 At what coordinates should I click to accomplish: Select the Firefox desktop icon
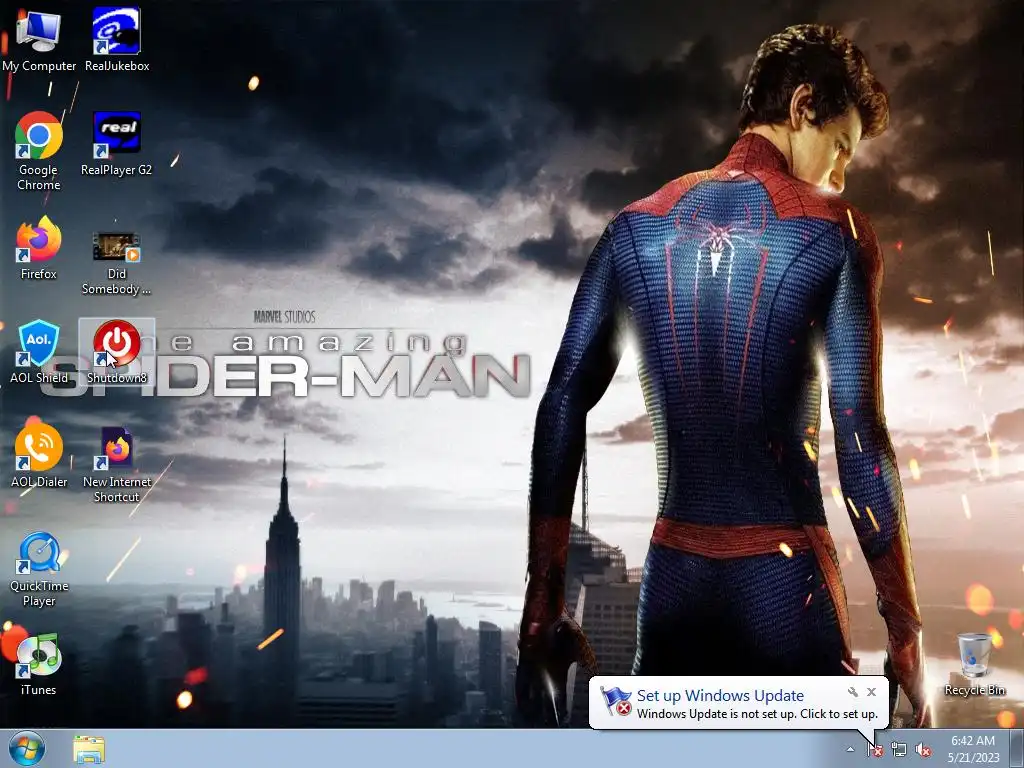click(39, 248)
